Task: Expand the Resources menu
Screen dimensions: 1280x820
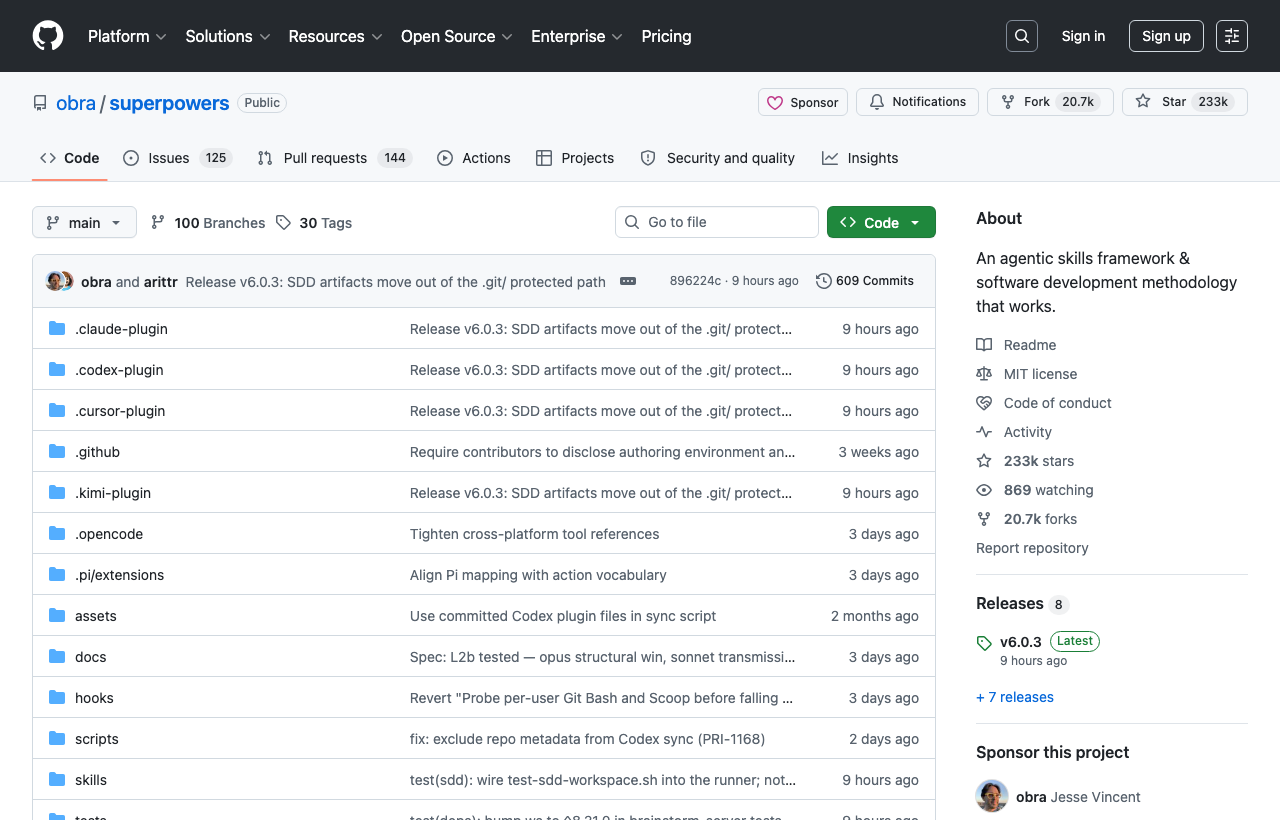Action: tap(335, 36)
